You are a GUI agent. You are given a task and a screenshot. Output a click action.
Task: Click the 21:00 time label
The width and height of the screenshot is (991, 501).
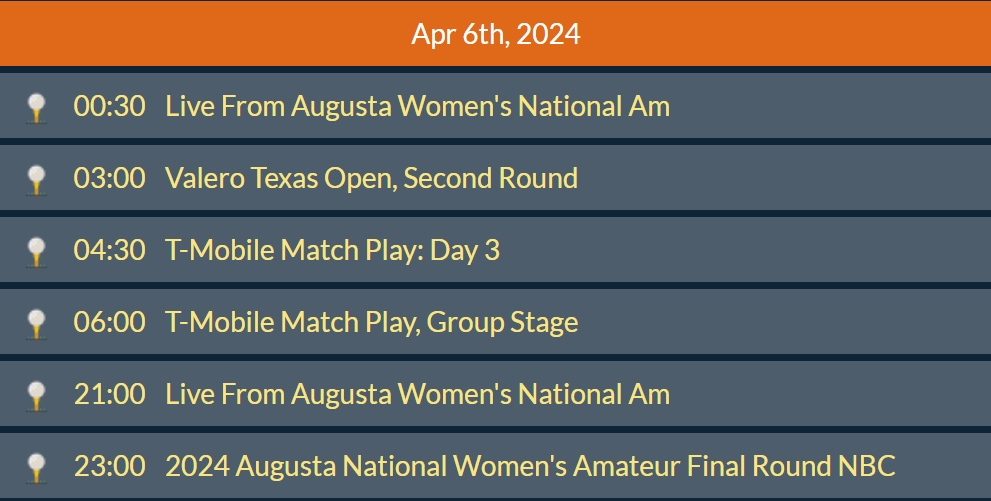109,394
